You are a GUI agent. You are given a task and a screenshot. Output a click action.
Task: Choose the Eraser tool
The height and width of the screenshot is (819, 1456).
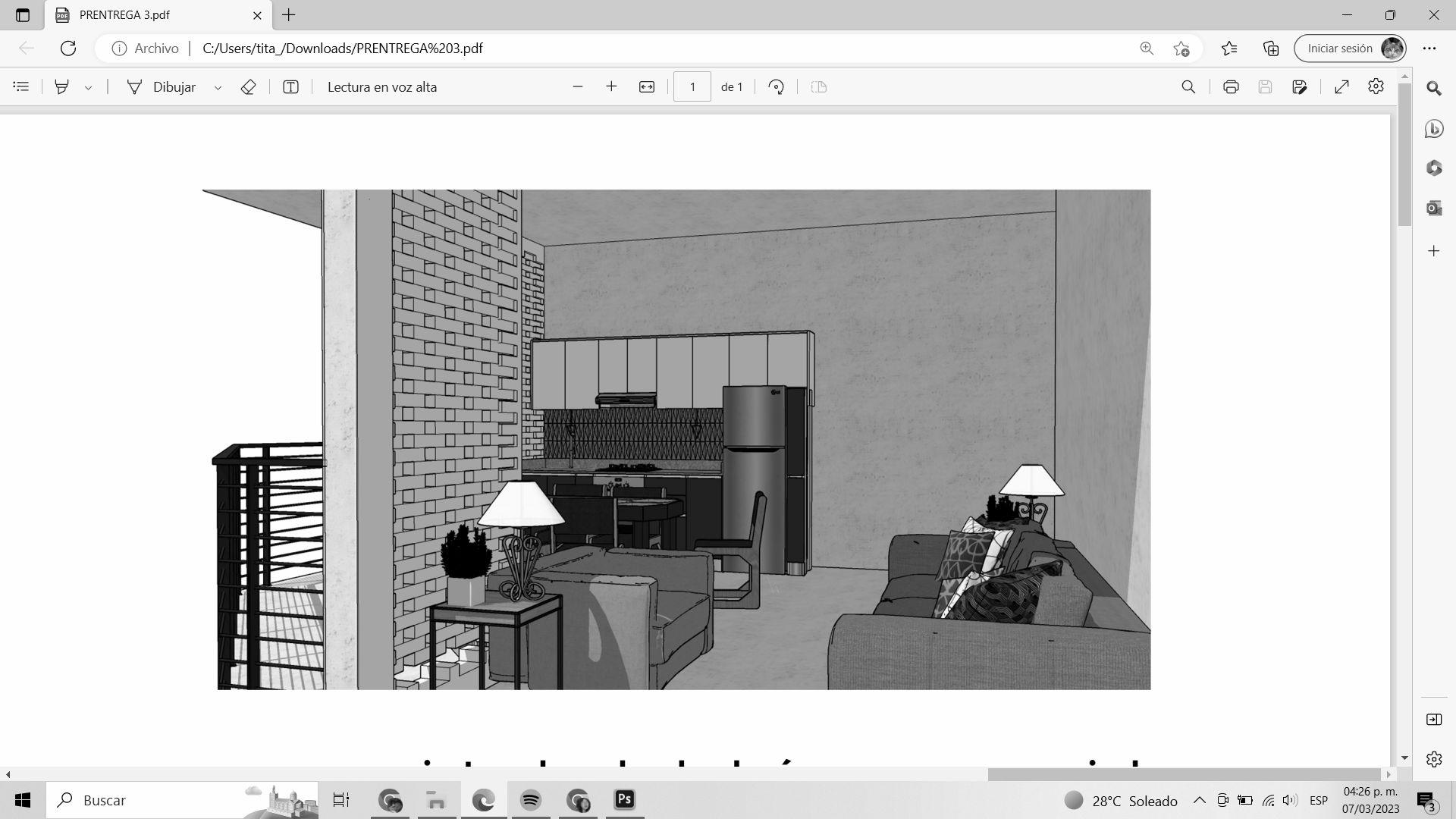248,87
